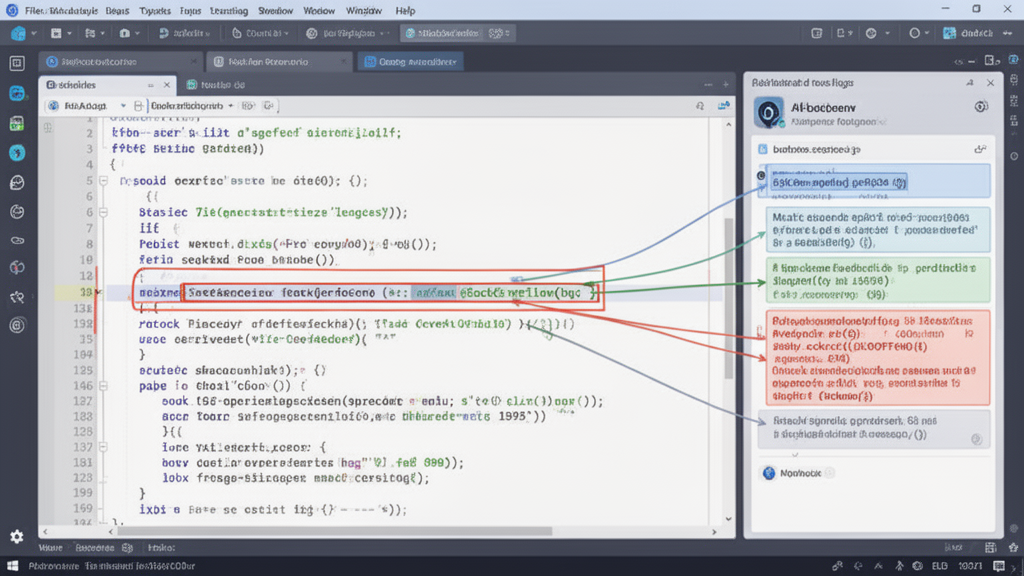The width and height of the screenshot is (1024, 576).
Task: Select the first top document tab
Action: pos(121,62)
